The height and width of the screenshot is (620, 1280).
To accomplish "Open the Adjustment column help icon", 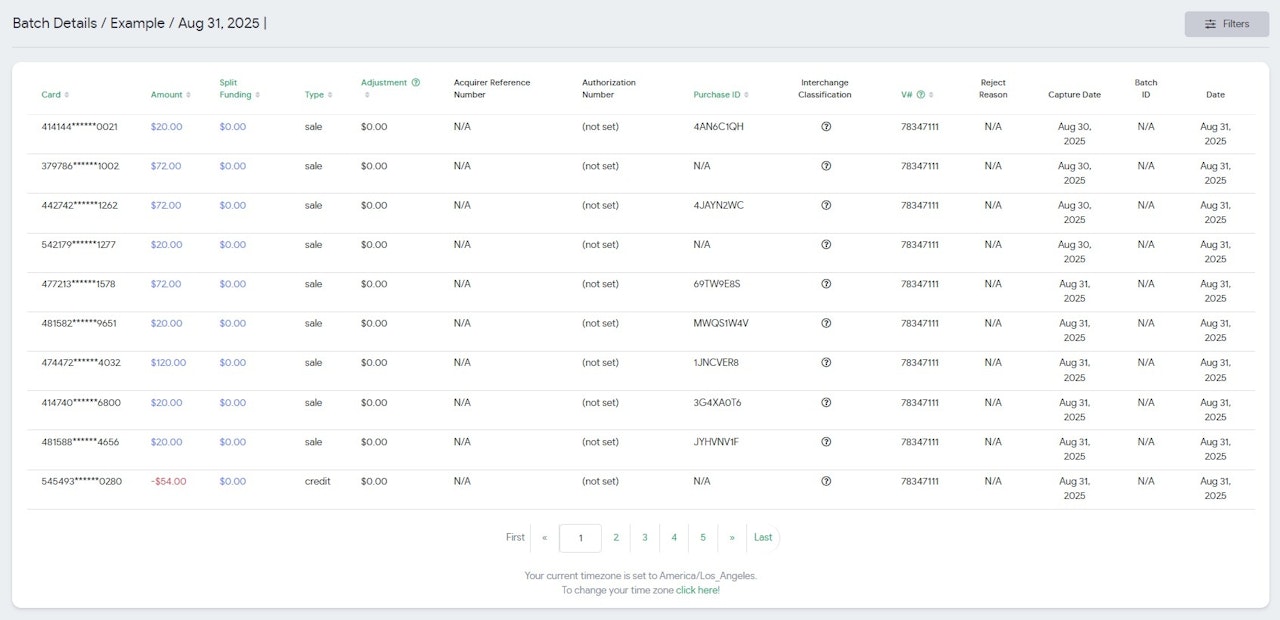I will 416,83.
